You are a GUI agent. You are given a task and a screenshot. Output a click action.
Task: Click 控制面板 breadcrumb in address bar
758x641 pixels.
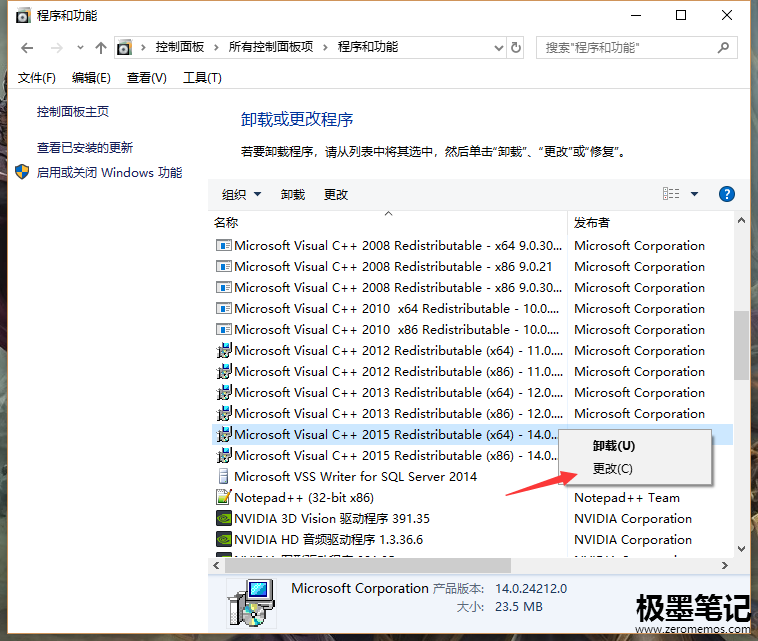tap(180, 47)
